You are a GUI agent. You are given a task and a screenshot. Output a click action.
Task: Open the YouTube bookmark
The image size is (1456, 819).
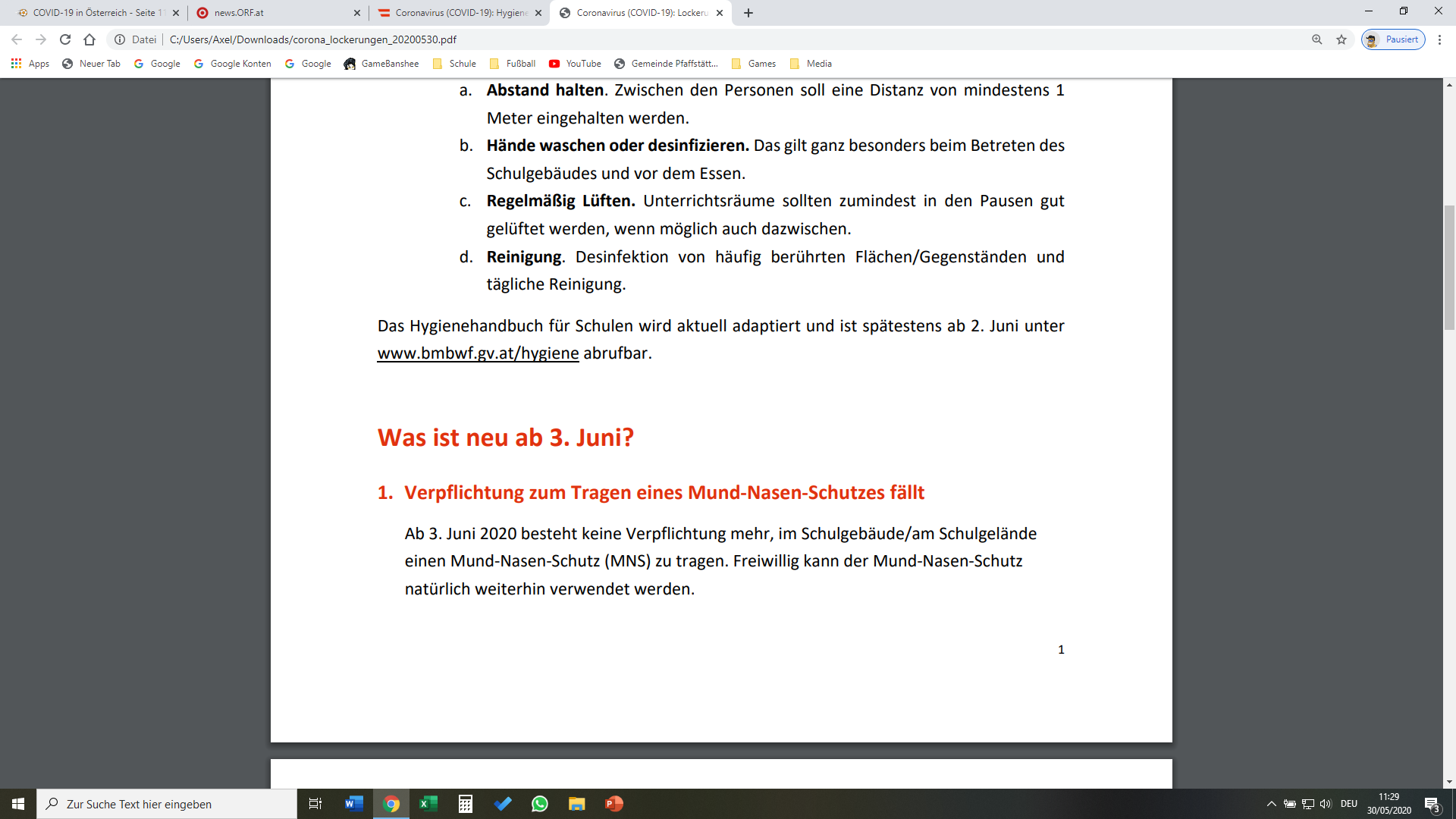click(575, 64)
